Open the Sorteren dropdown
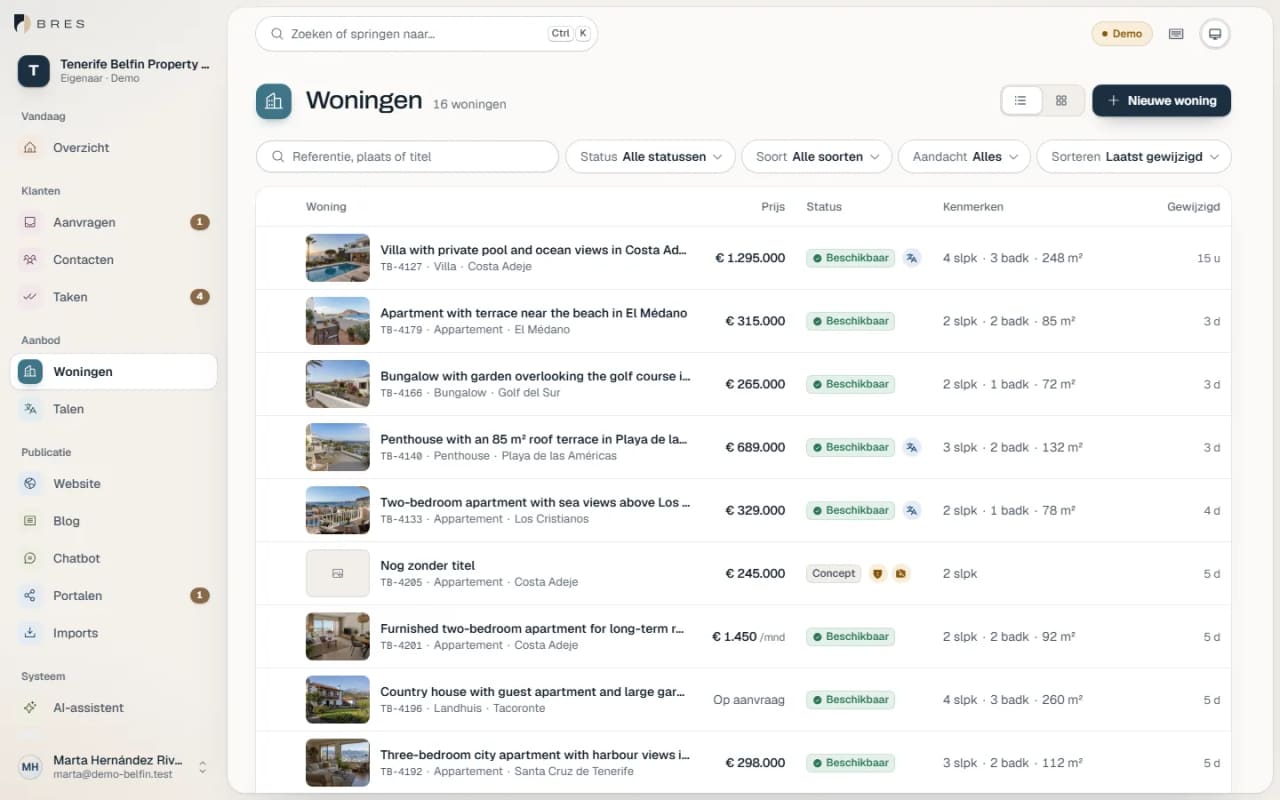 click(1134, 157)
